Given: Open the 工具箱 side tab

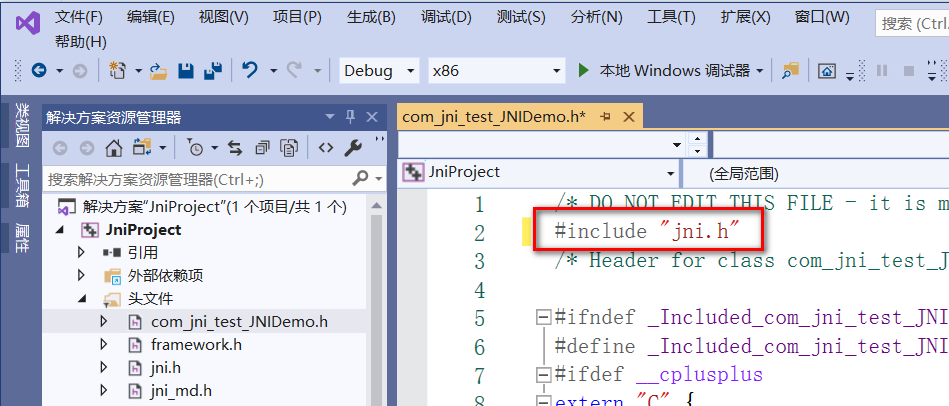Looking at the screenshot, I should coord(22,185).
